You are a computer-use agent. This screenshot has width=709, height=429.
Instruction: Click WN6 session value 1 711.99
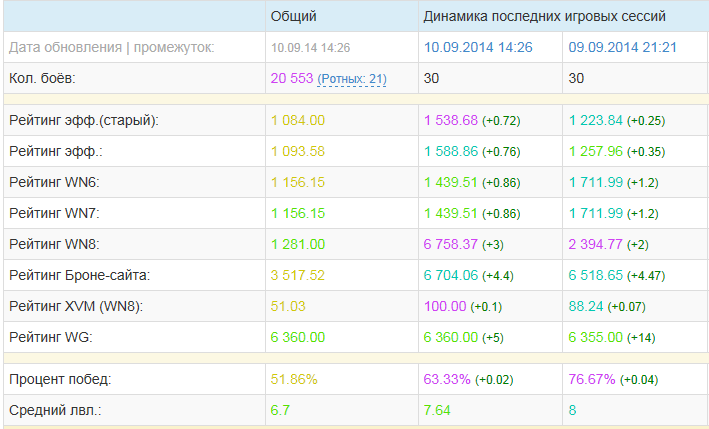(596, 183)
